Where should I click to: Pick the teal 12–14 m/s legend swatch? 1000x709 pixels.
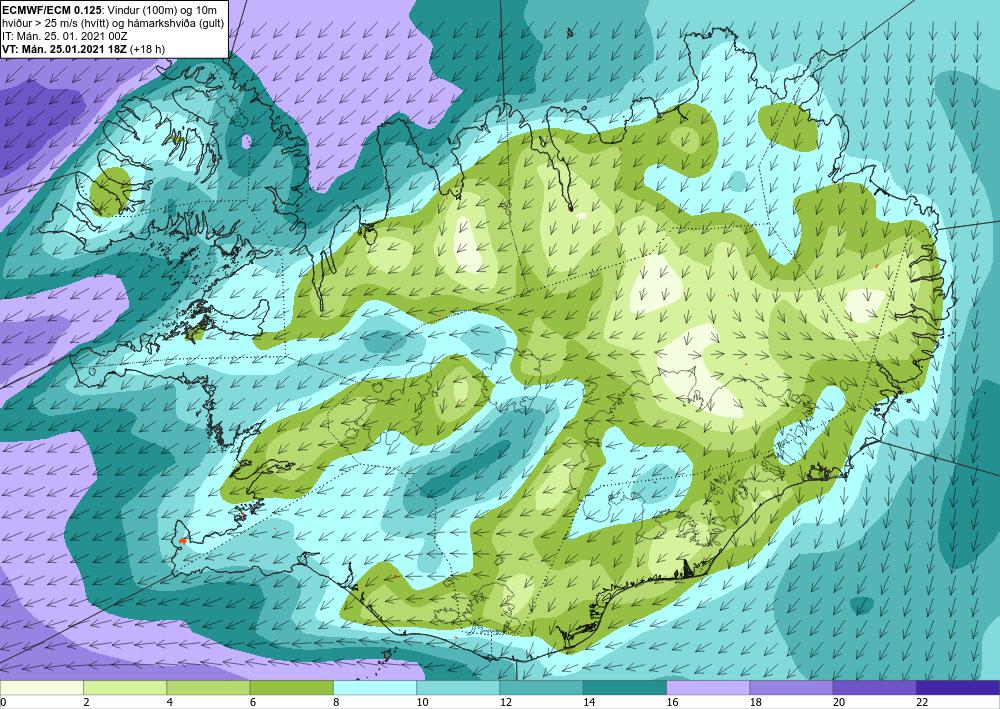click(x=541, y=687)
